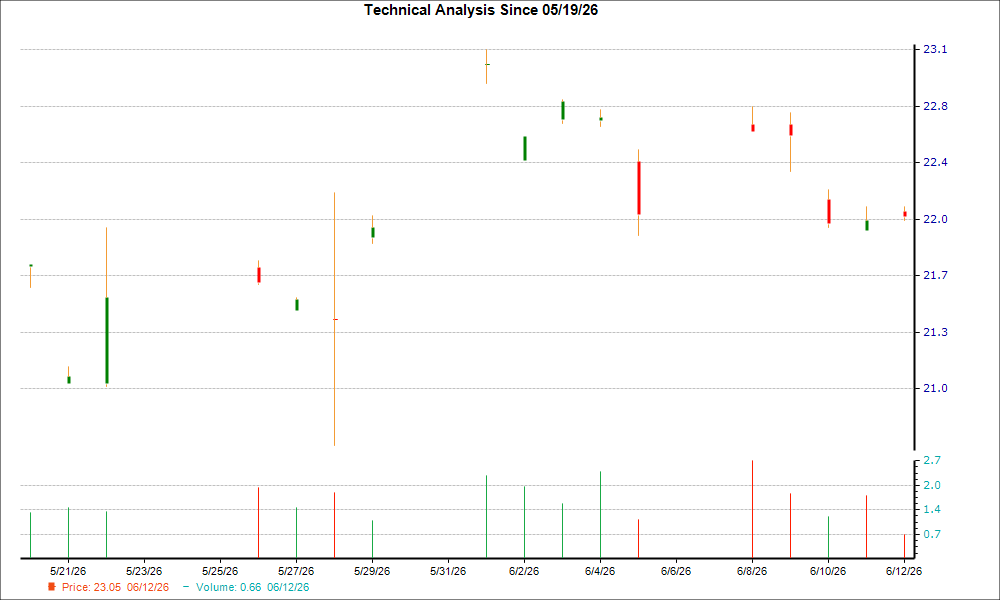The image size is (1000, 600).
Task: Select the green candlestick at 5/27/26
Action: pos(297,304)
